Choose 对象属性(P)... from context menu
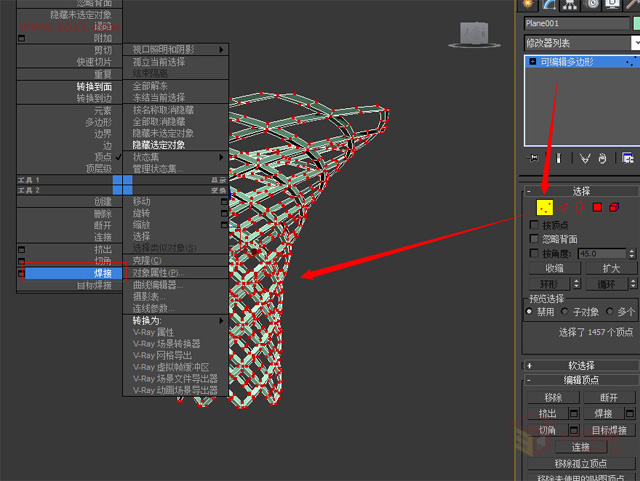Viewport: 640px width, 481px height. (x=158, y=273)
